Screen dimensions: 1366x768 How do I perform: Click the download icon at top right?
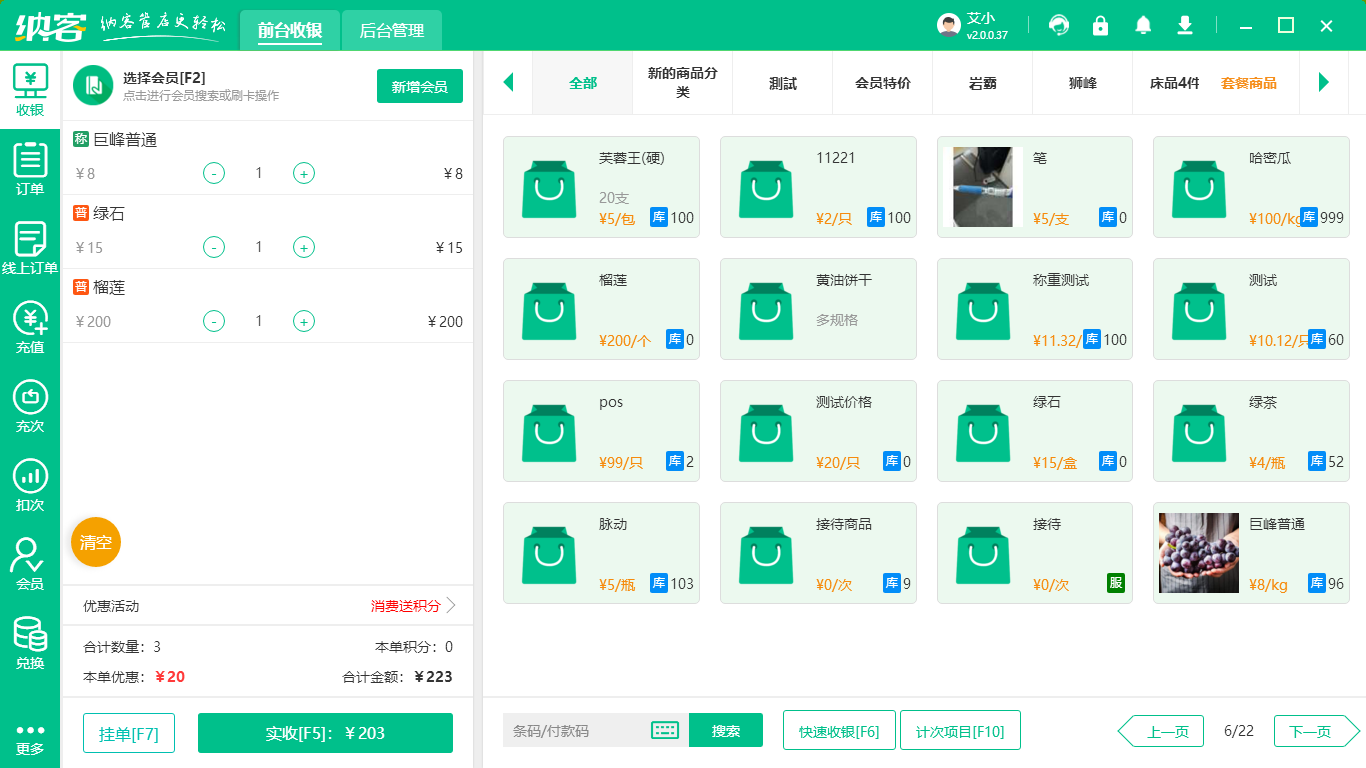point(1185,25)
